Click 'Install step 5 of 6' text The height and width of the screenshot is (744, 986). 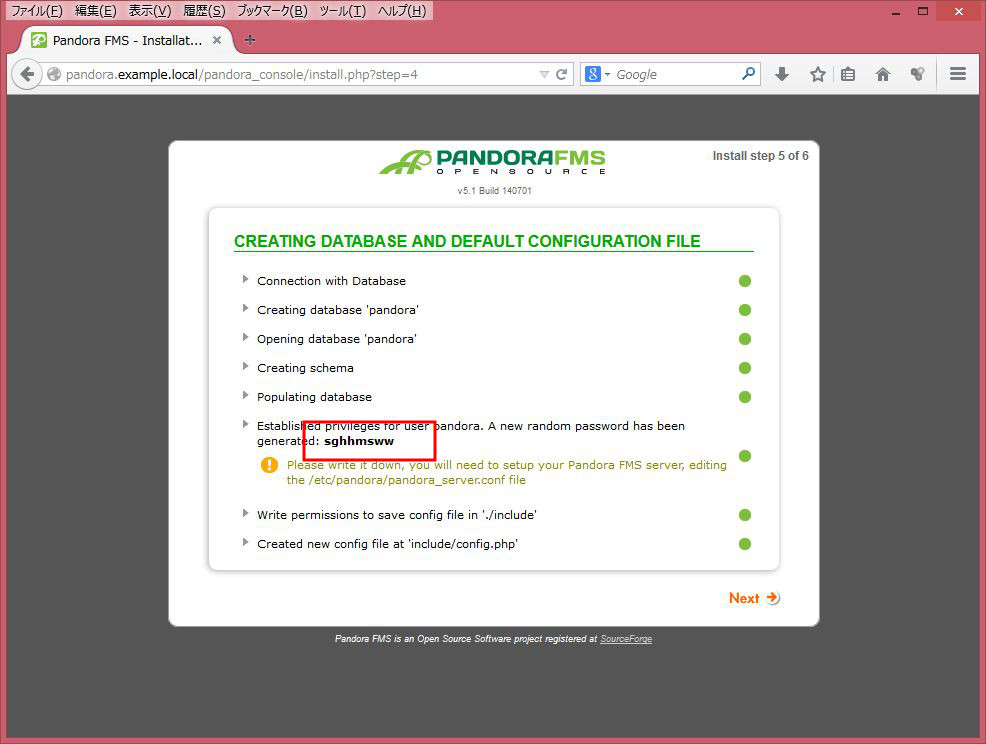(760, 156)
